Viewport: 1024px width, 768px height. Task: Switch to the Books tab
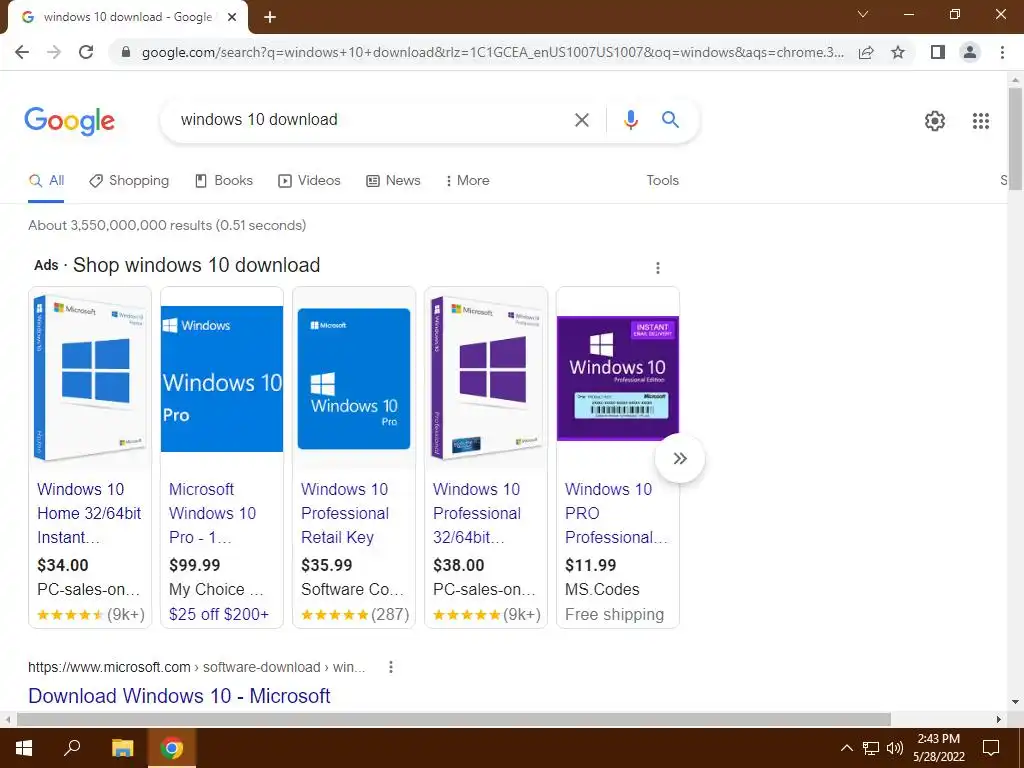(224, 181)
